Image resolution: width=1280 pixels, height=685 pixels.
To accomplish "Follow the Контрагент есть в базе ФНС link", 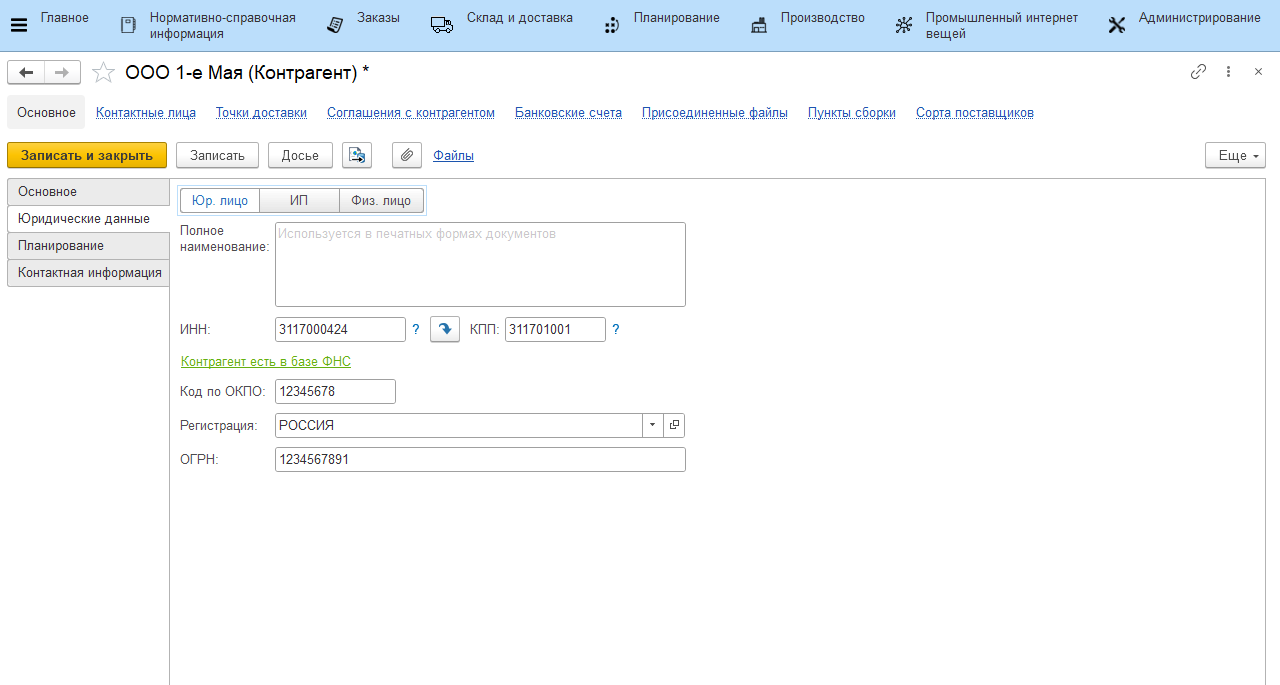I will pyautogui.click(x=266, y=361).
